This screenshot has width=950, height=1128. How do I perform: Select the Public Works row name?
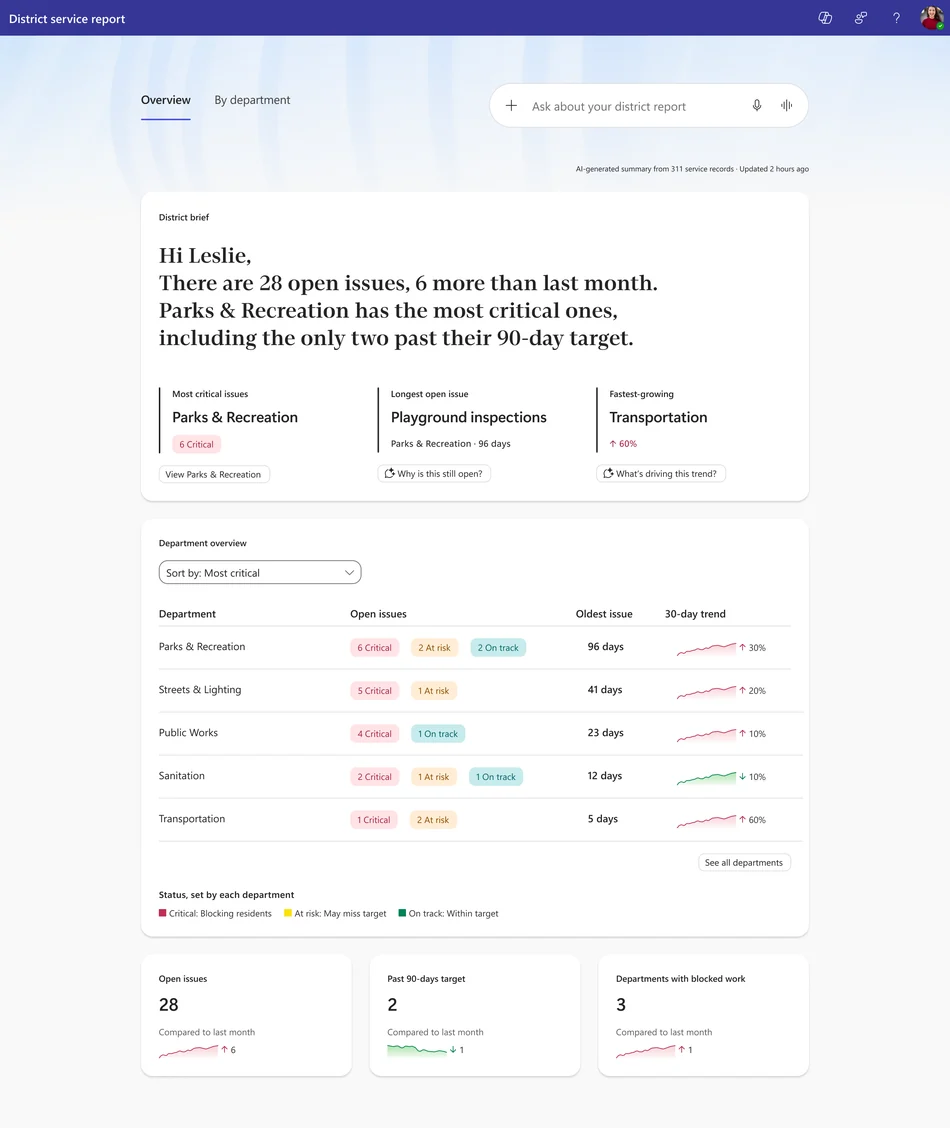pyautogui.click(x=188, y=733)
